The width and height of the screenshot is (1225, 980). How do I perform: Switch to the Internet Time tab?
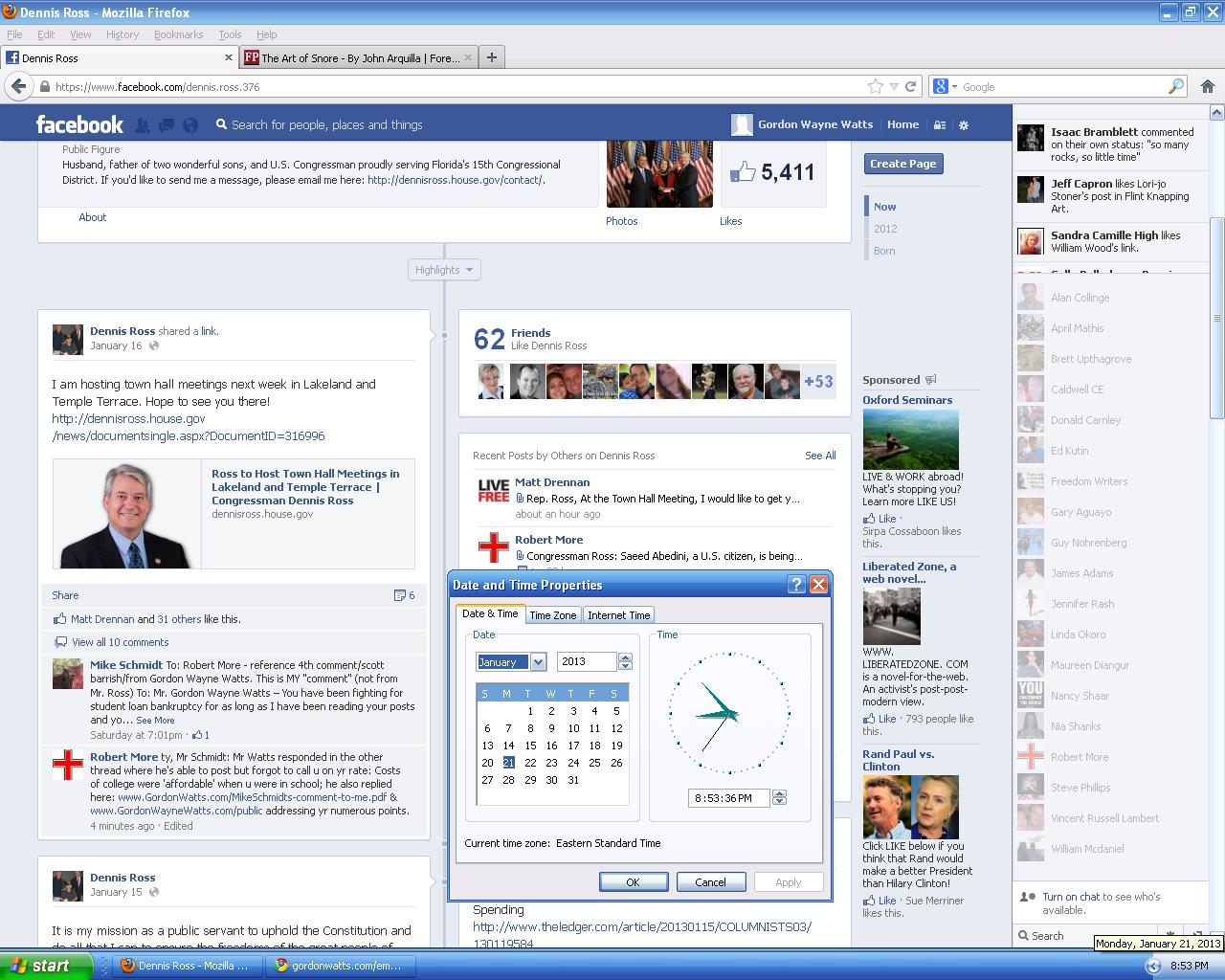click(x=618, y=615)
